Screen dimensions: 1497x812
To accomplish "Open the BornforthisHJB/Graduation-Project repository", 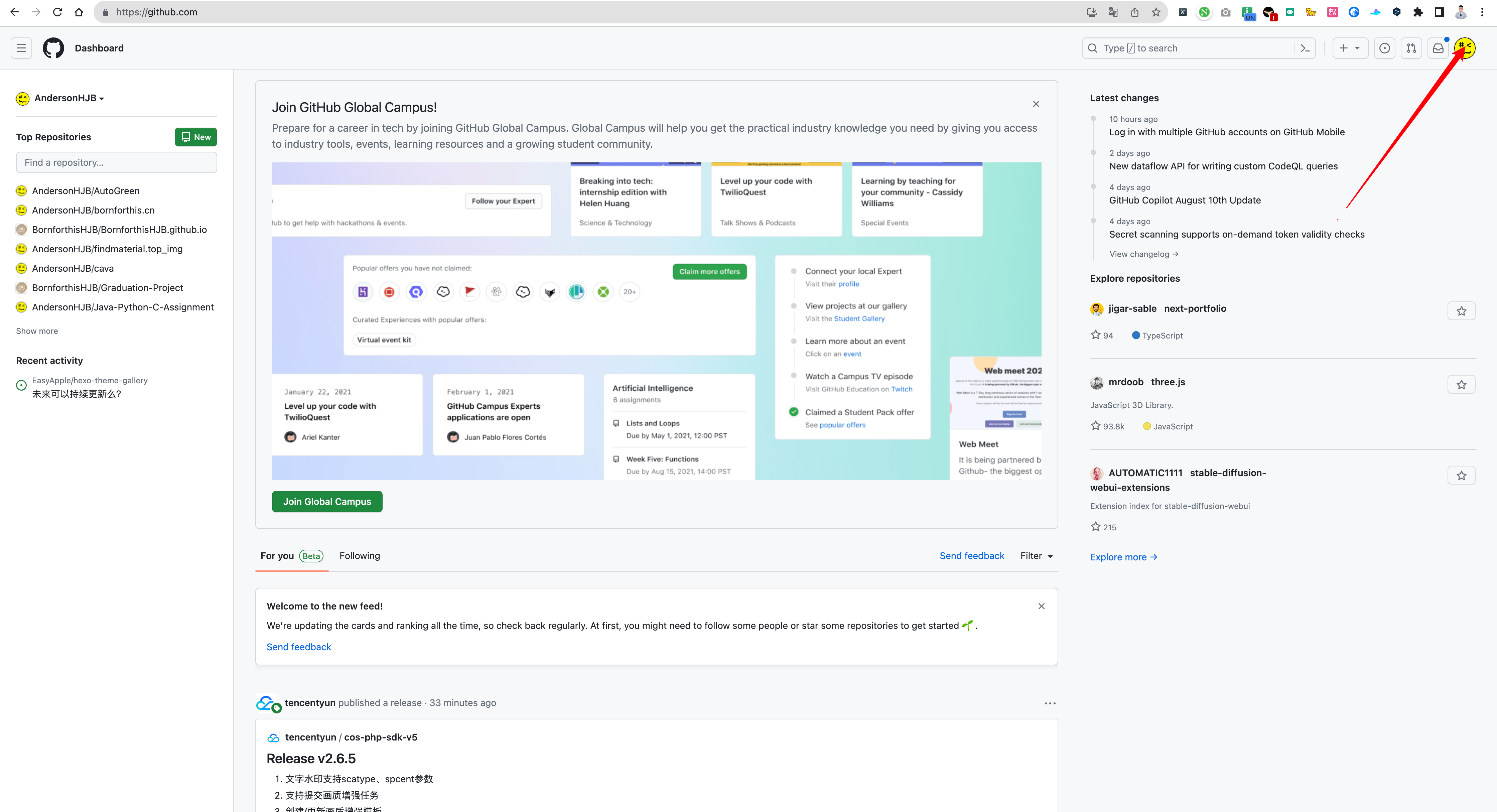I will (108, 288).
